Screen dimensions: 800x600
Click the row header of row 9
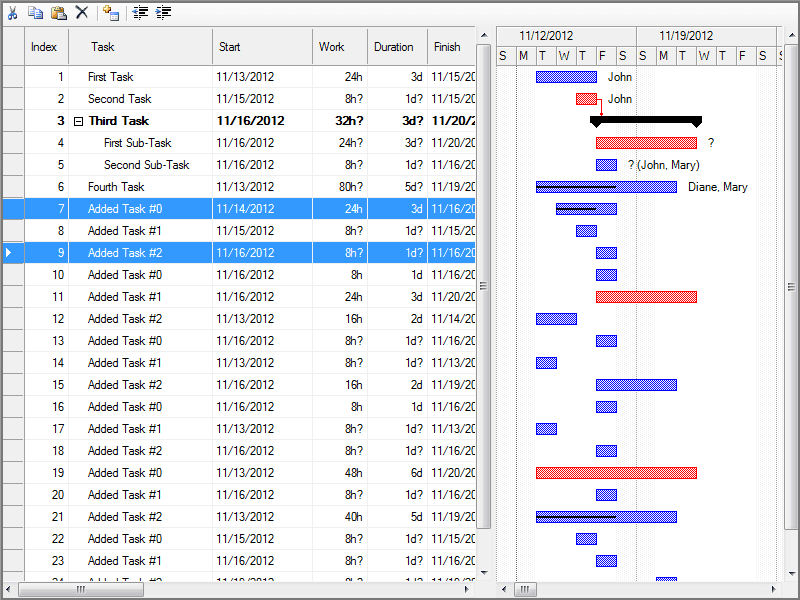pos(13,253)
